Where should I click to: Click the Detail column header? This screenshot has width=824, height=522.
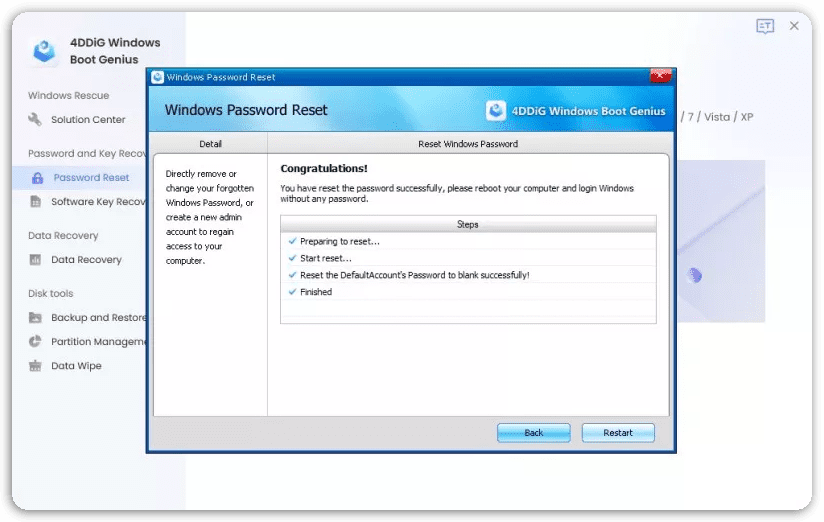coord(210,144)
